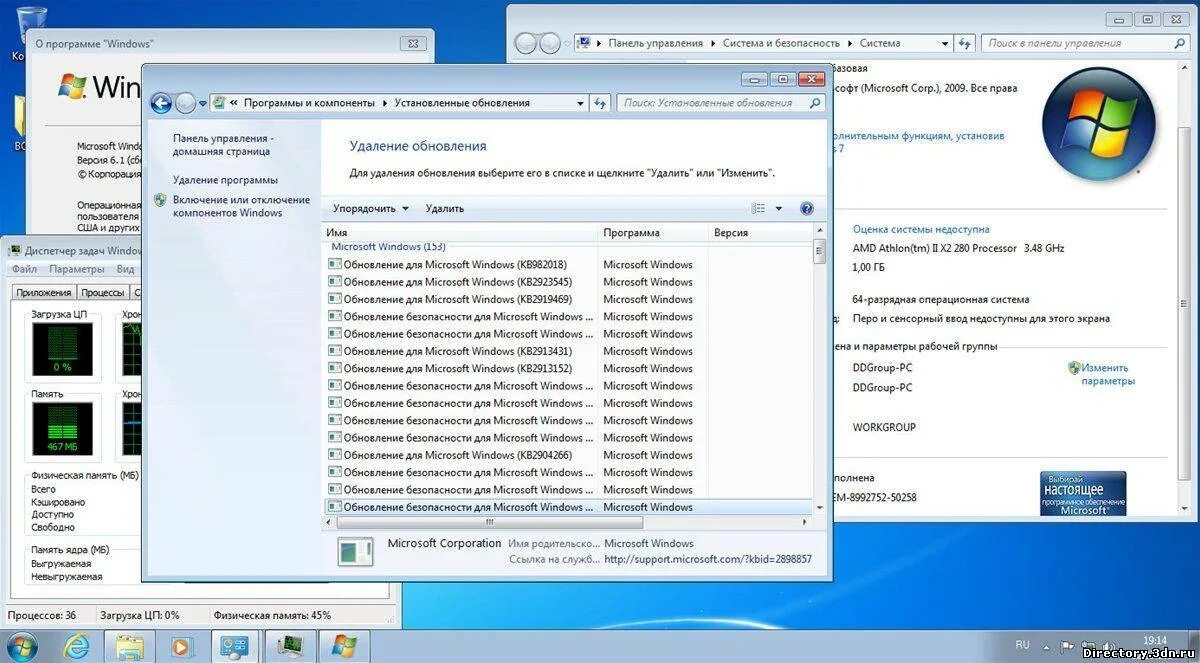This screenshot has width=1200, height=663.
Task: Open Панель управления - домашняя страница link
Action: 222,145
